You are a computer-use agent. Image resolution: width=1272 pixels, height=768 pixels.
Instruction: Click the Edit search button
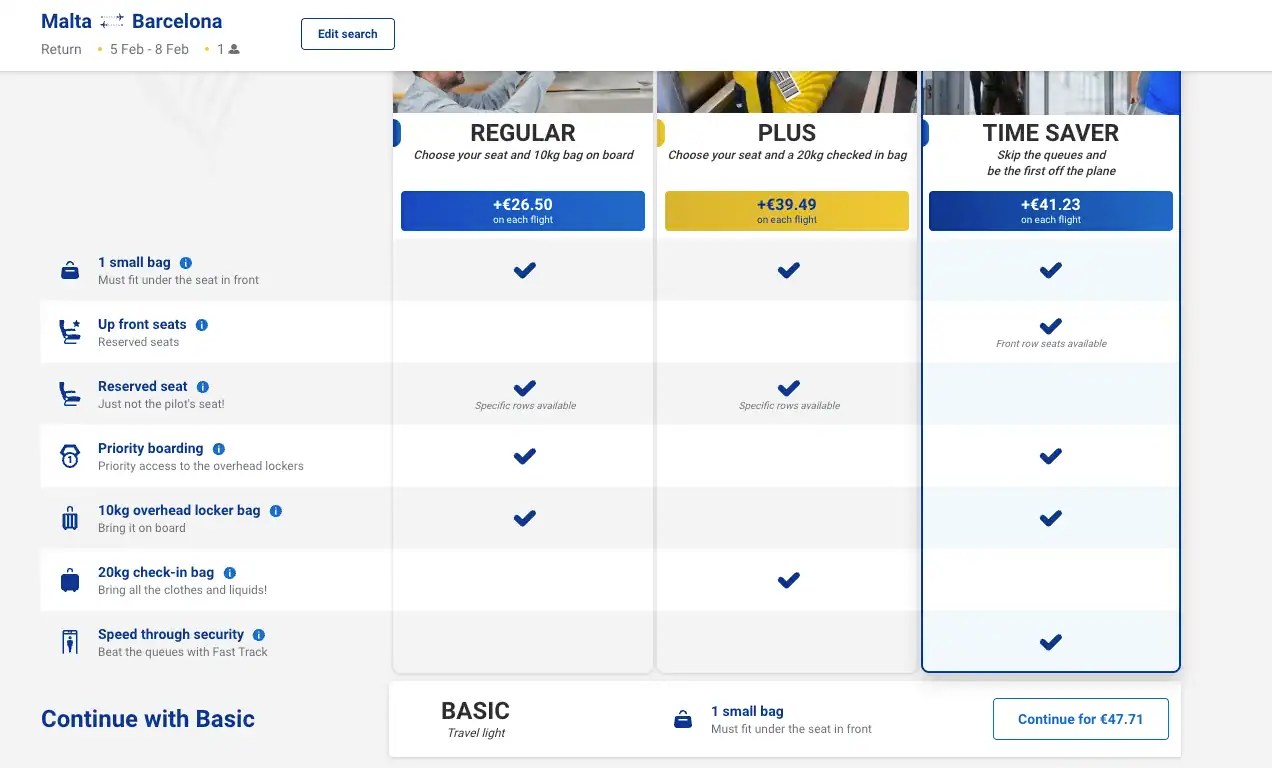click(347, 34)
